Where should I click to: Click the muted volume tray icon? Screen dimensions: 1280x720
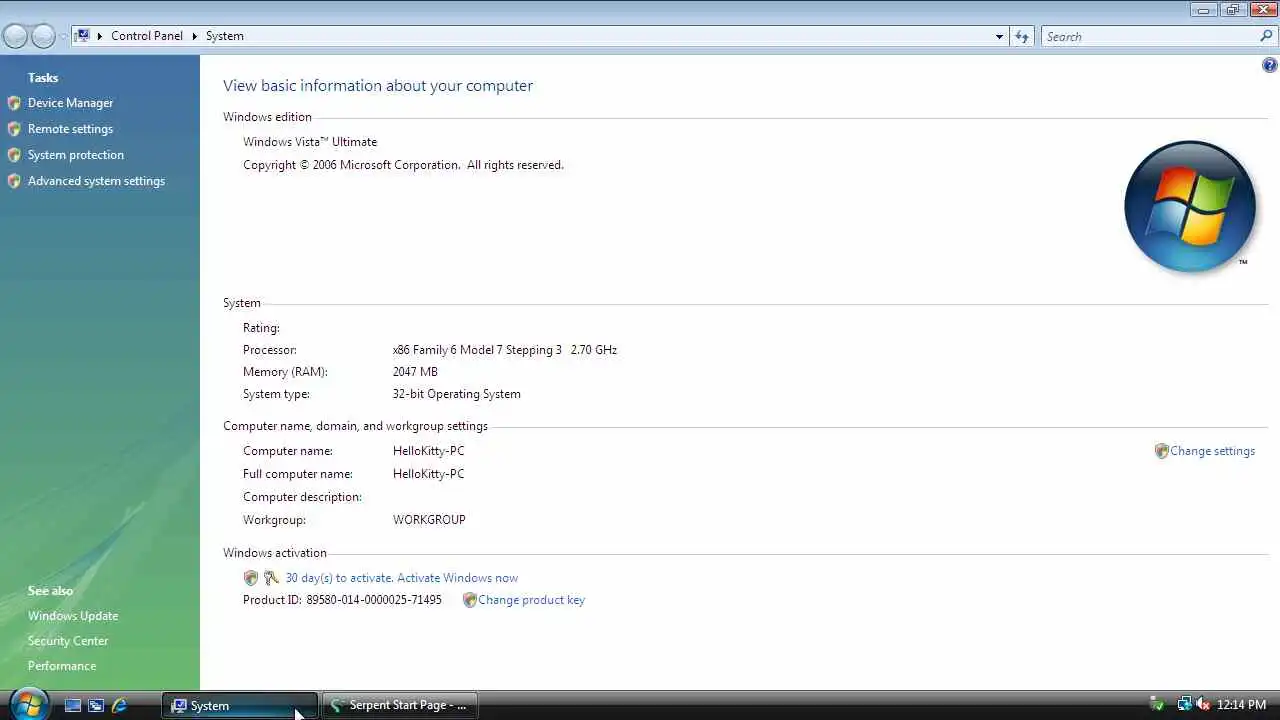pyautogui.click(x=1203, y=705)
